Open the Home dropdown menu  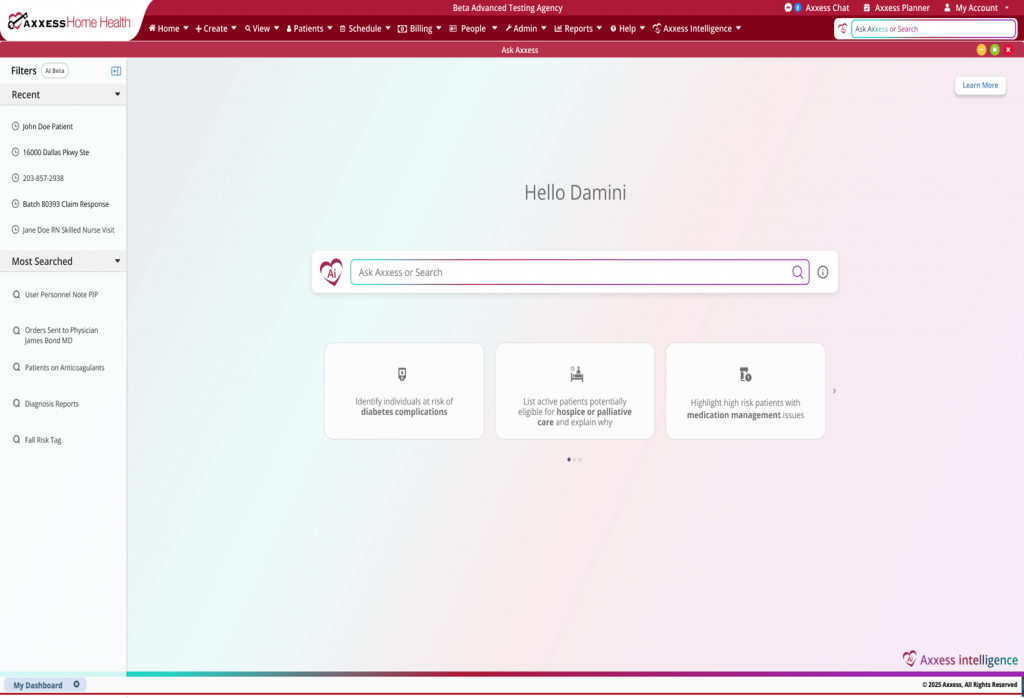[x=168, y=29]
